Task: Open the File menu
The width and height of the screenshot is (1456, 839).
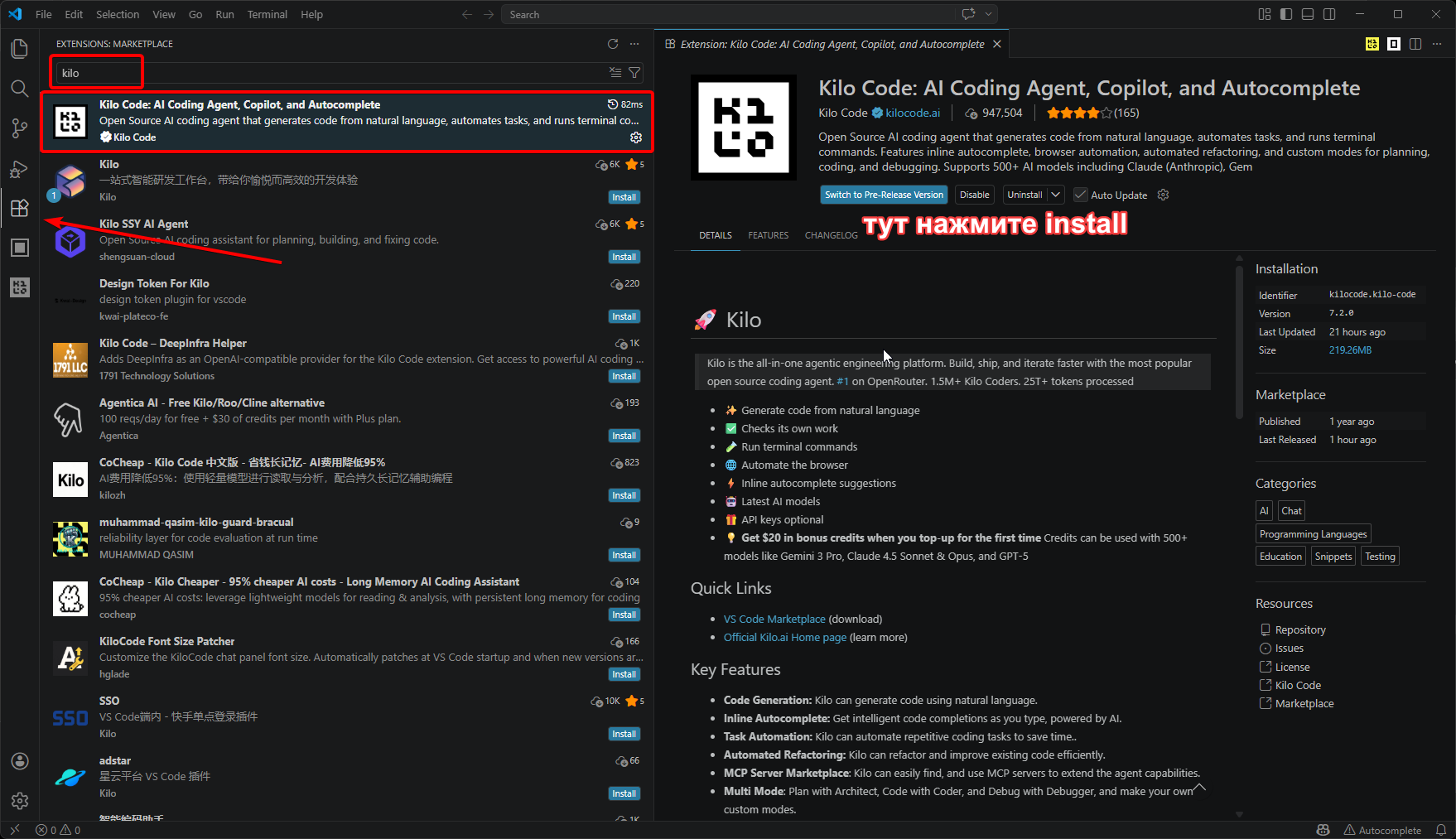Action: click(x=44, y=14)
